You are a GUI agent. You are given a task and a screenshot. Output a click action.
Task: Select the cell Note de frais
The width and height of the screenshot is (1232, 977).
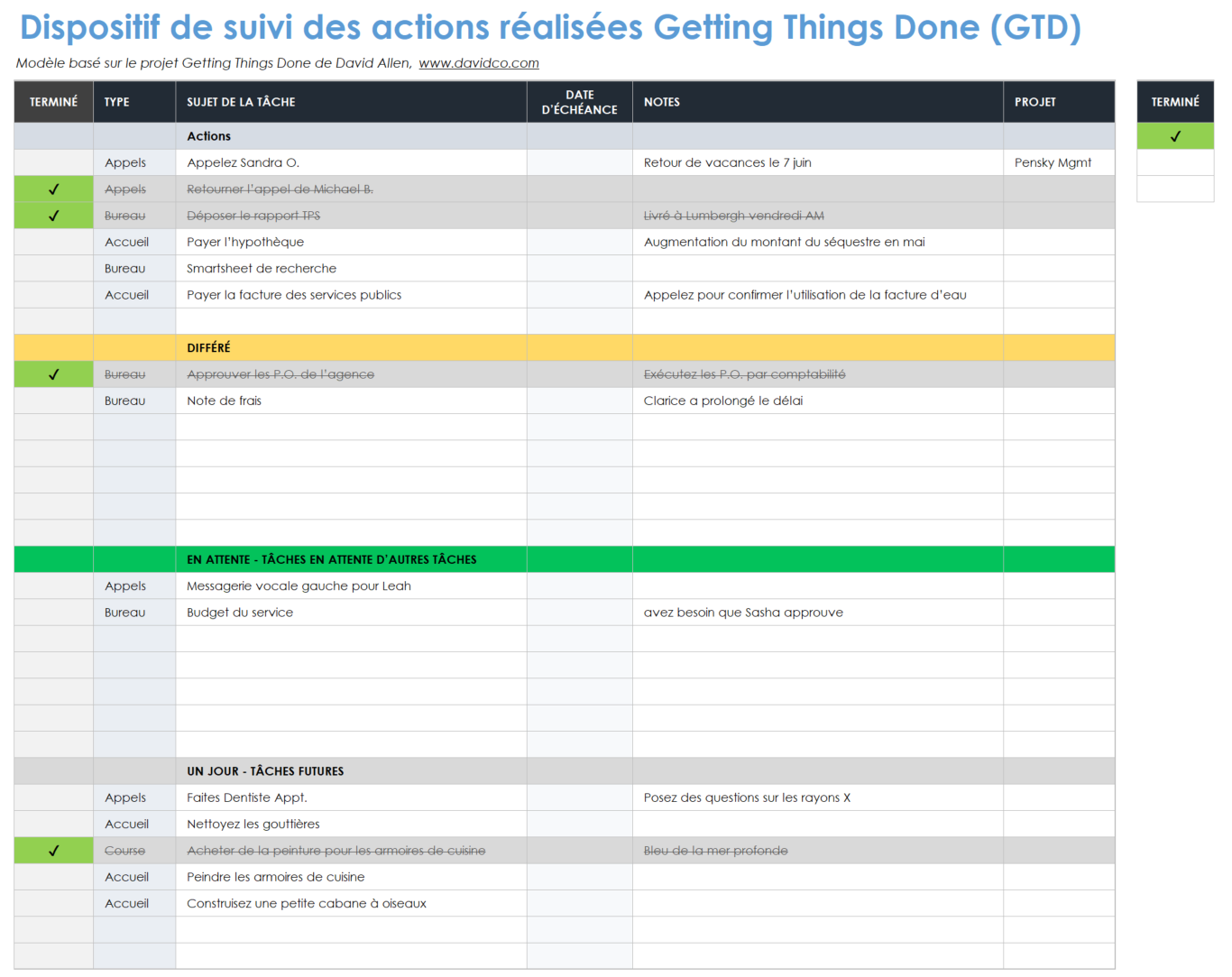(351, 401)
